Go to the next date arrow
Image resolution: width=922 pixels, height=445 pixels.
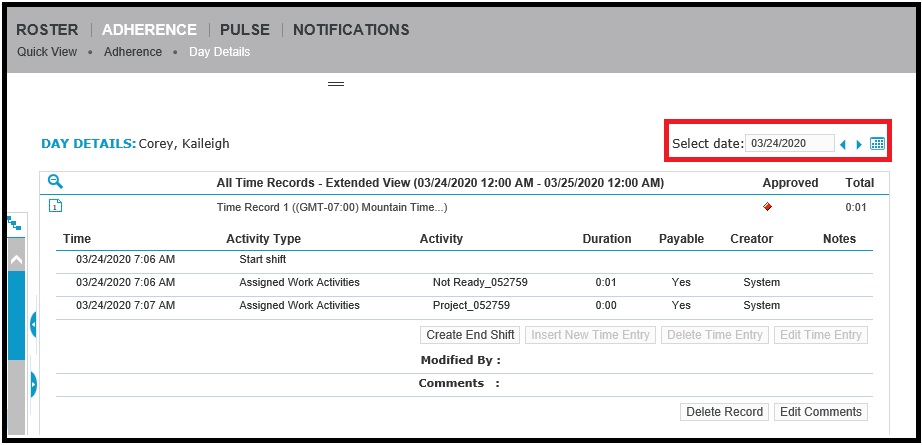(x=859, y=144)
